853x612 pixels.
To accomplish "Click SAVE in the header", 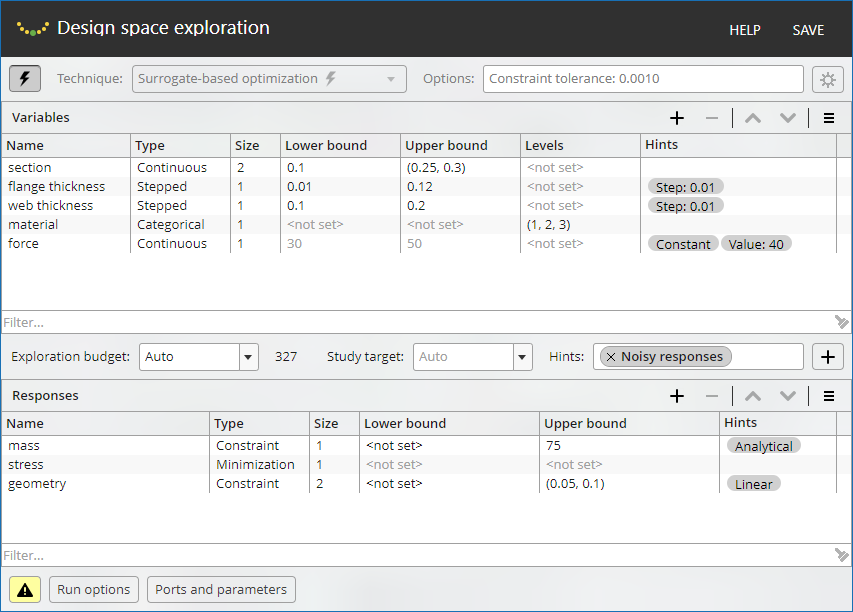I will pyautogui.click(x=808, y=30).
